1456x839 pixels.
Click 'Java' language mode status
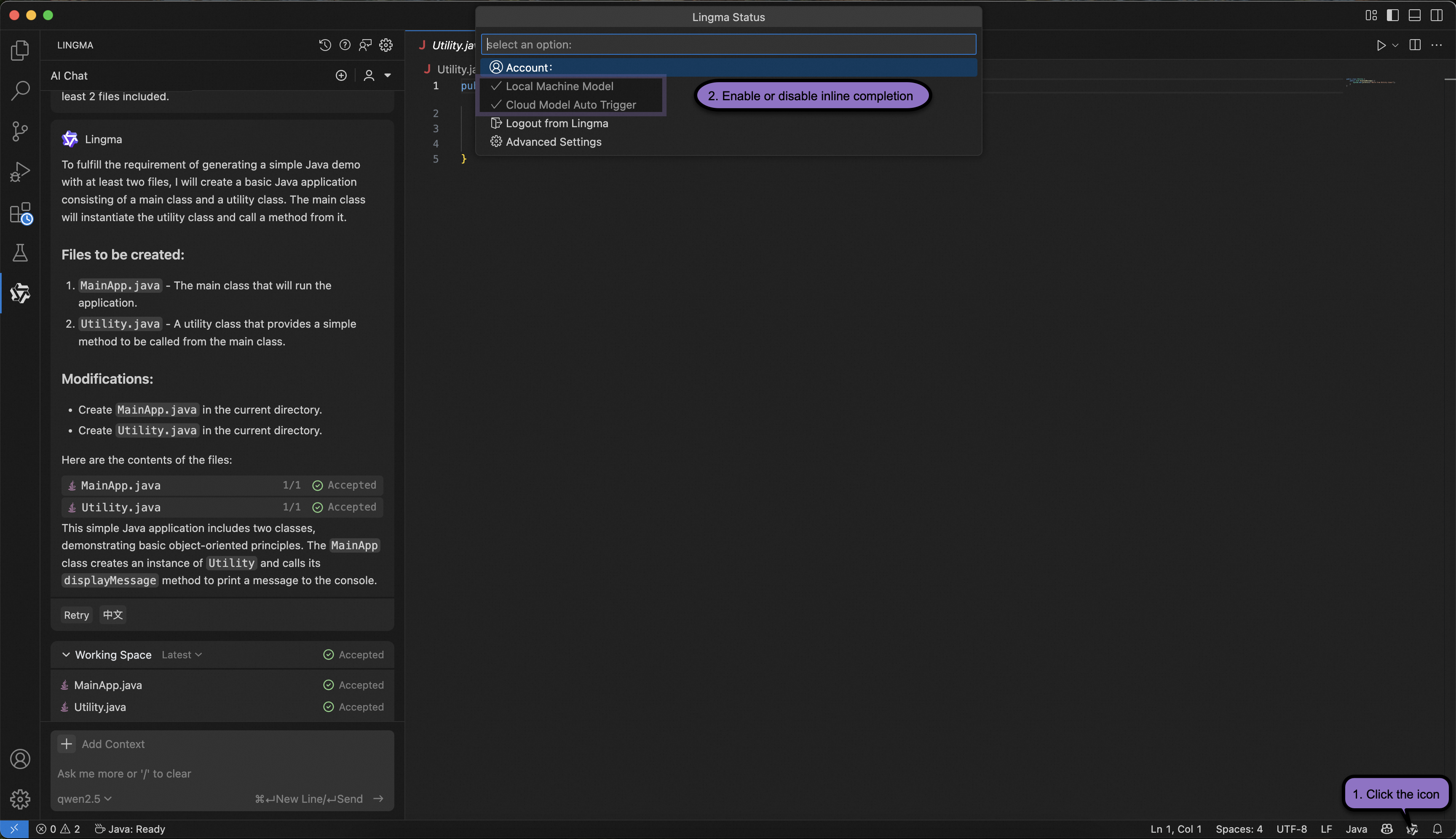pos(1356,829)
